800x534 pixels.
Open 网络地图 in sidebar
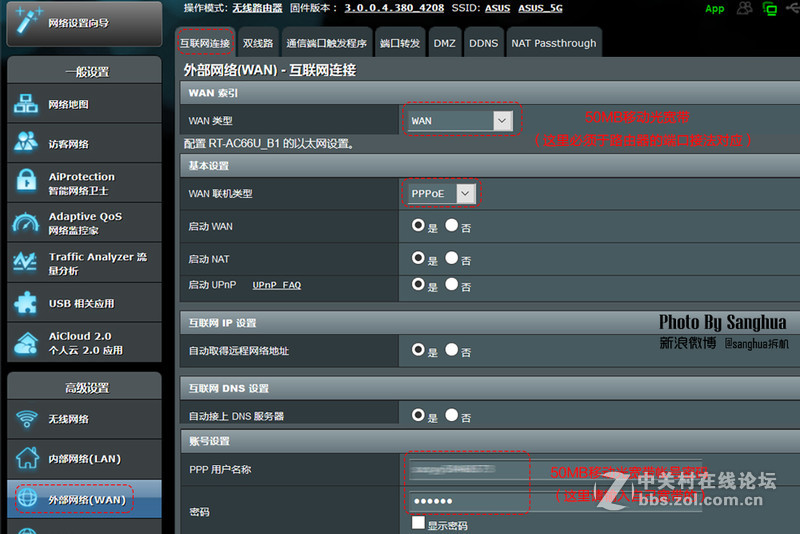tap(85, 104)
